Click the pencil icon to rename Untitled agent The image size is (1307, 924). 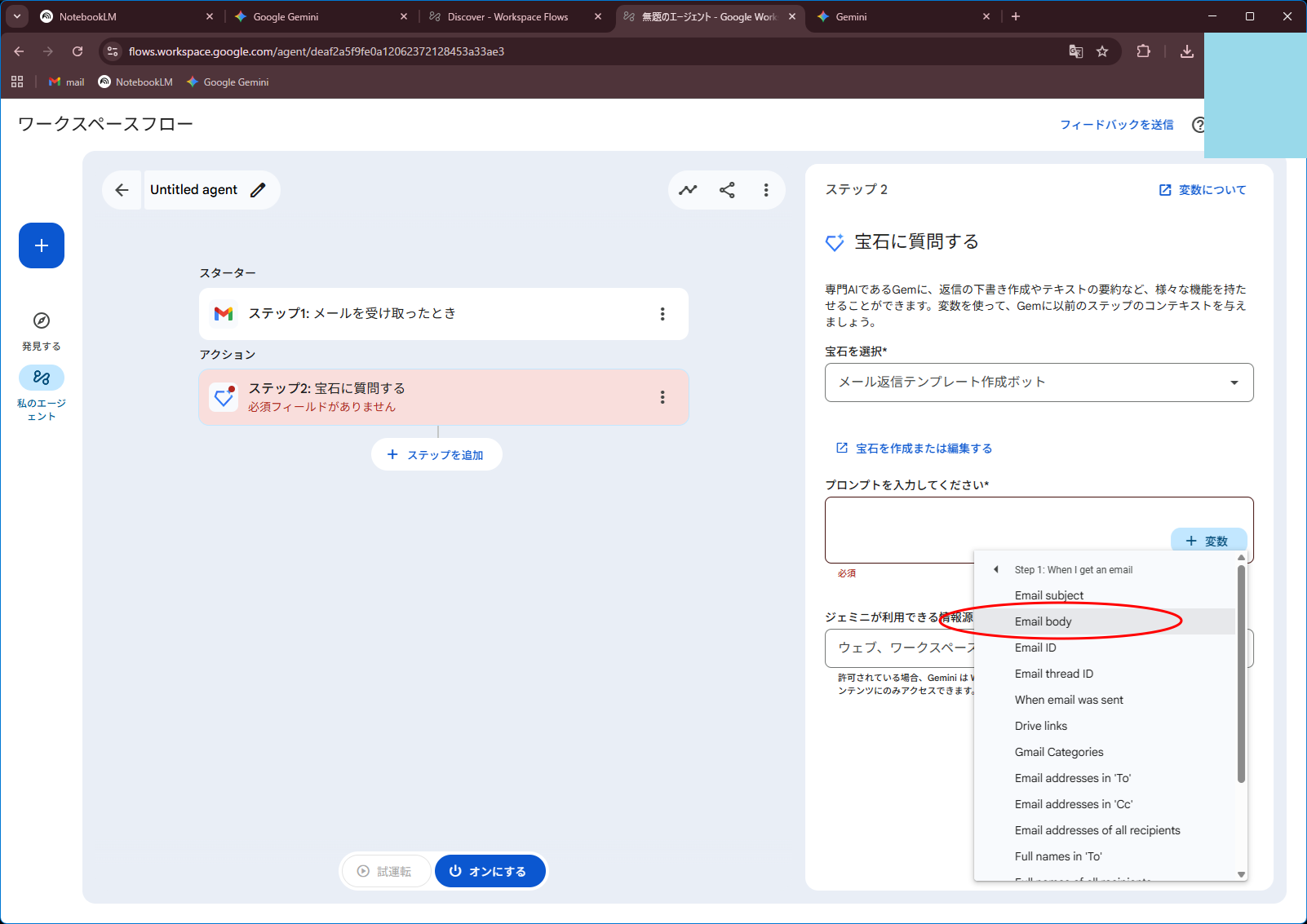coord(258,190)
